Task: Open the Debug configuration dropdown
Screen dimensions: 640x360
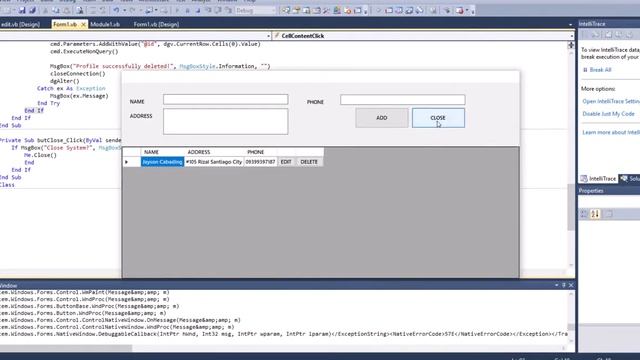Action: click(x=274, y=10)
